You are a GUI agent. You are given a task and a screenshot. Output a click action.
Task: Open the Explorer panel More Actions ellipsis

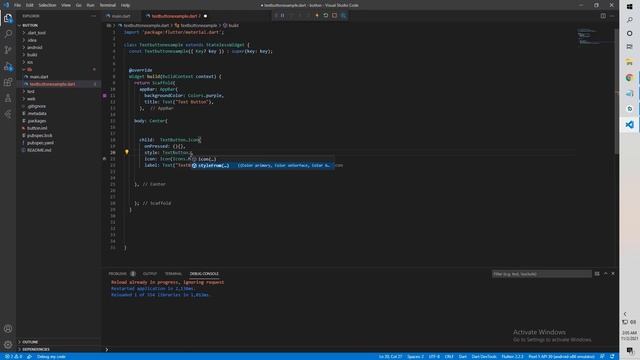pos(93,16)
